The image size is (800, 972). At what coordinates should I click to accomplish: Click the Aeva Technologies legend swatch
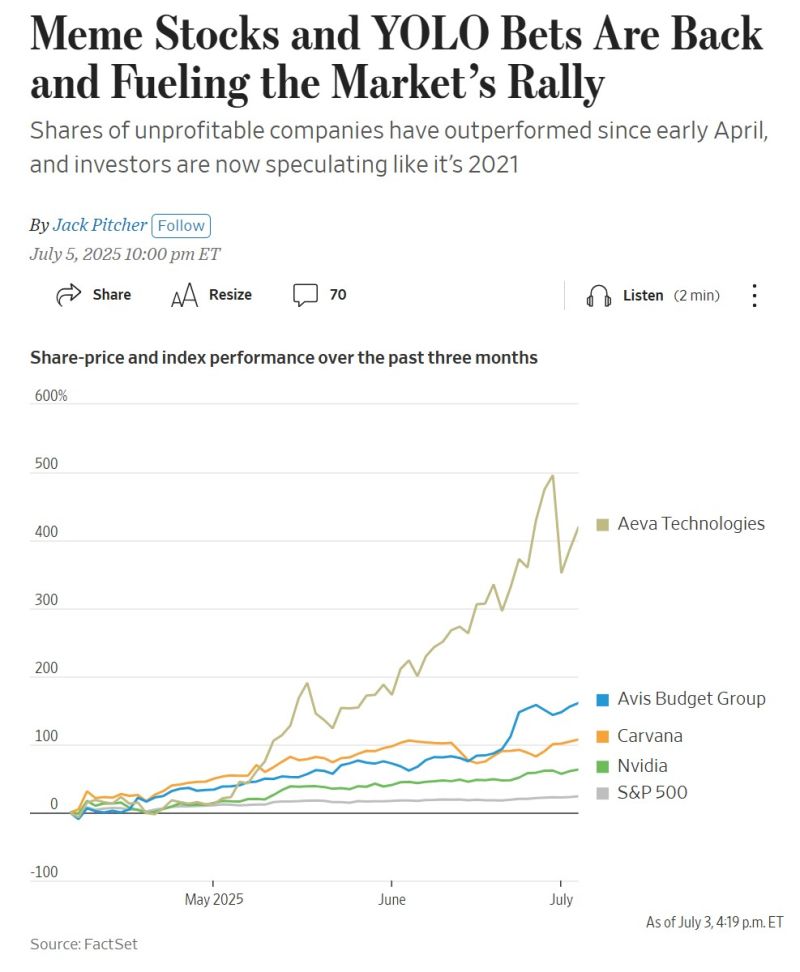(x=603, y=524)
